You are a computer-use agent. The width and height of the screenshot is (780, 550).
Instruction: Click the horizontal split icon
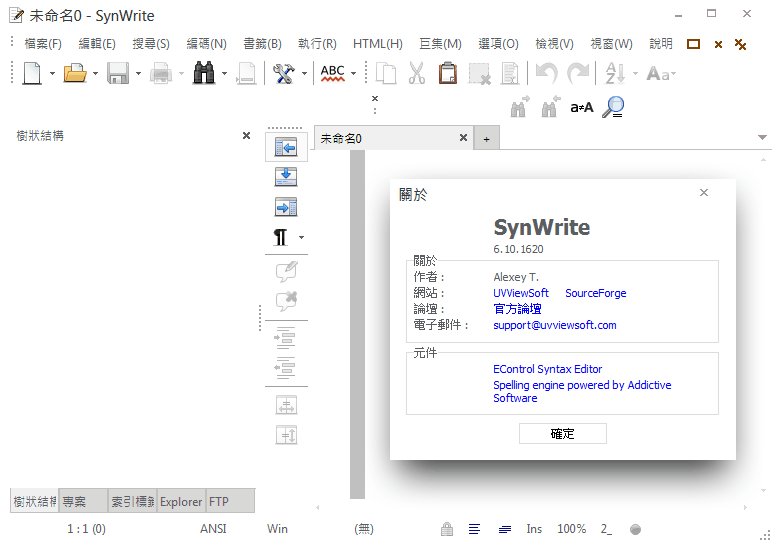[287, 405]
